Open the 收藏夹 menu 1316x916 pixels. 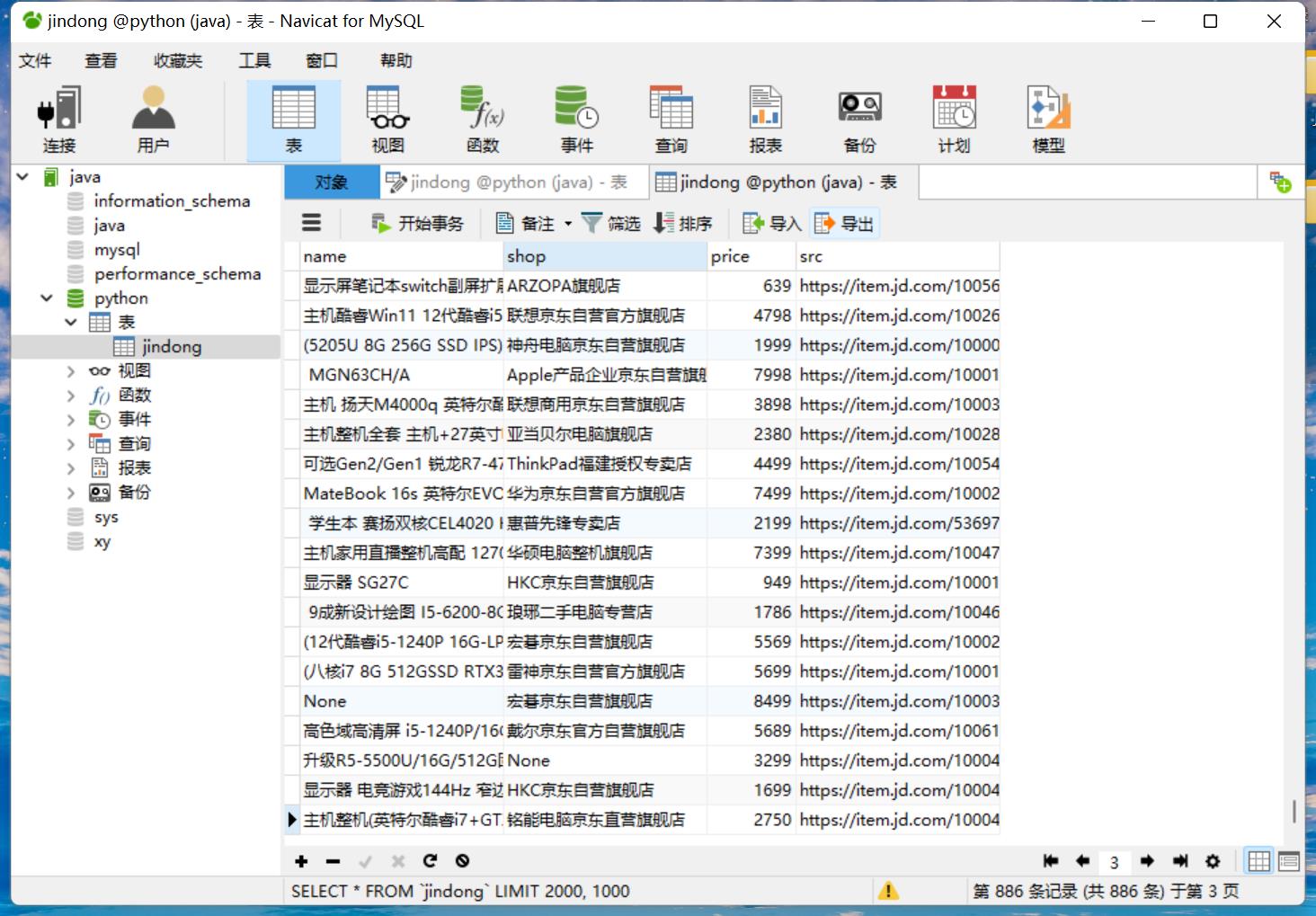(x=177, y=60)
